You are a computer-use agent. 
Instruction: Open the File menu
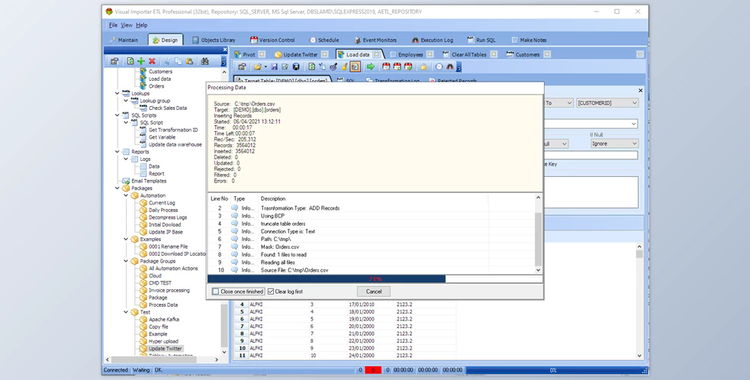point(113,25)
